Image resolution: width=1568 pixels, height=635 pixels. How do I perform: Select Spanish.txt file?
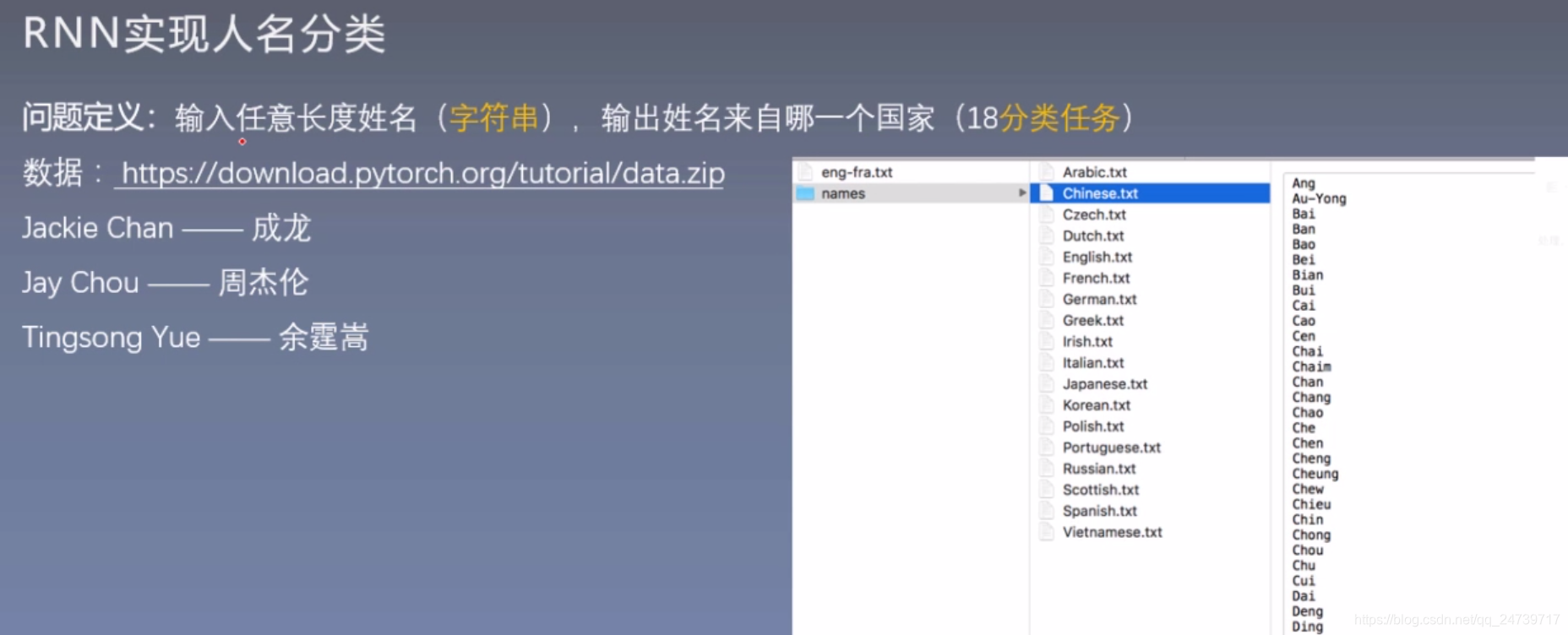pos(1100,511)
